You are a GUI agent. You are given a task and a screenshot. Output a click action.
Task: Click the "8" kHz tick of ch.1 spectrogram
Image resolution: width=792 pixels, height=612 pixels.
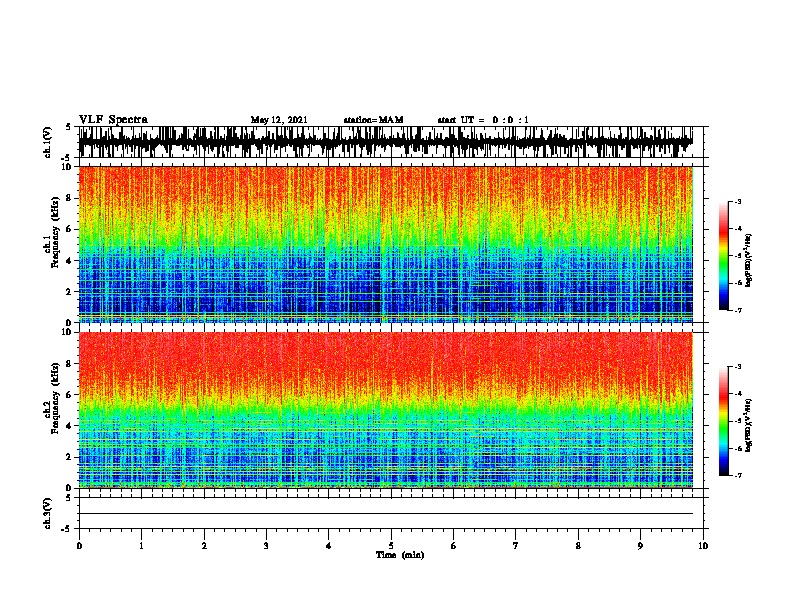pyautogui.click(x=69, y=198)
